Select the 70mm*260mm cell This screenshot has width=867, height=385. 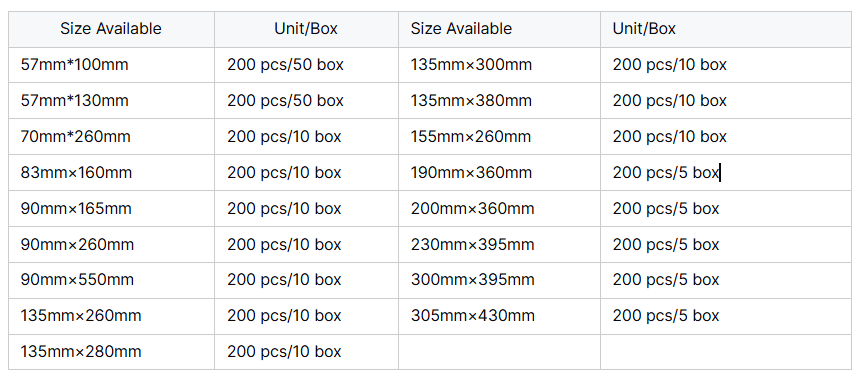point(111,137)
